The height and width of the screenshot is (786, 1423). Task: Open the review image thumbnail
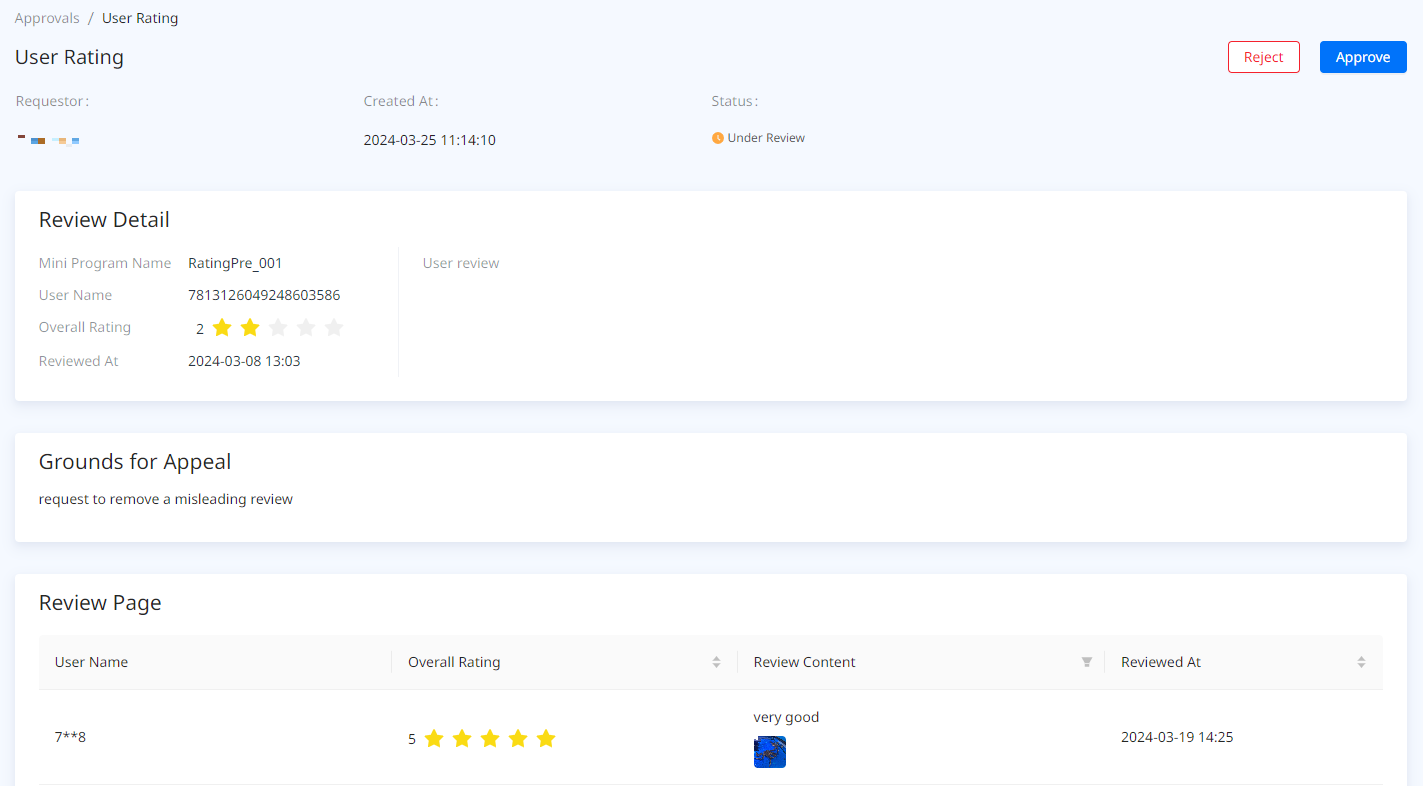tap(769, 752)
